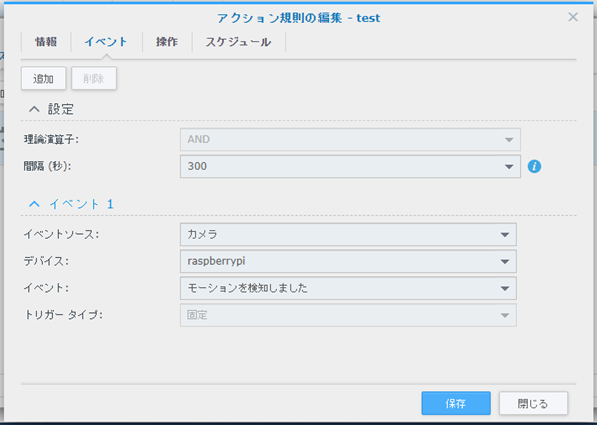Close the action rule edit dialog
Image resolution: width=597 pixels, height=425 pixels.
point(573,17)
